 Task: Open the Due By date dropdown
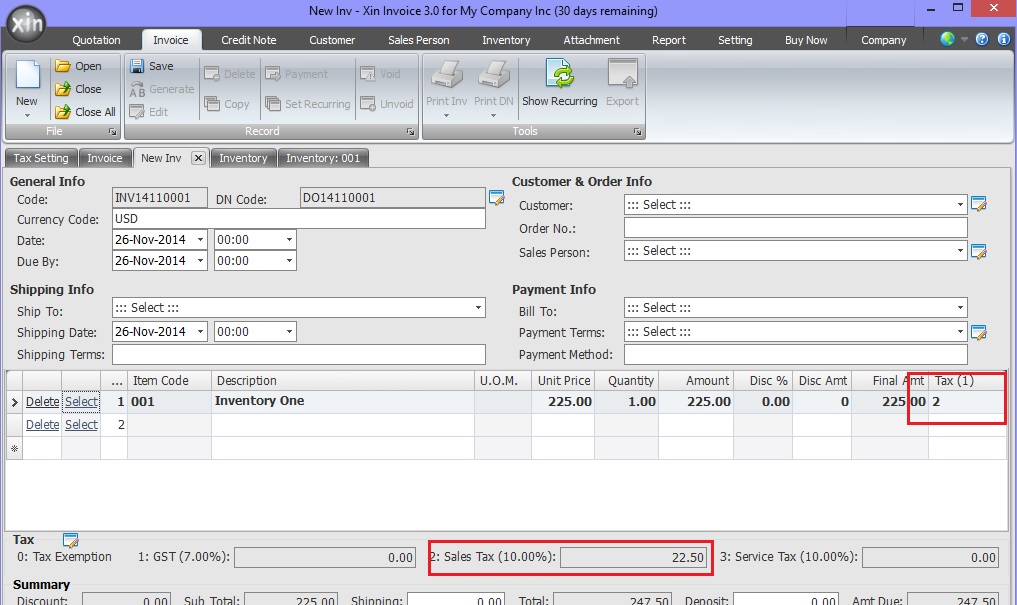point(200,261)
